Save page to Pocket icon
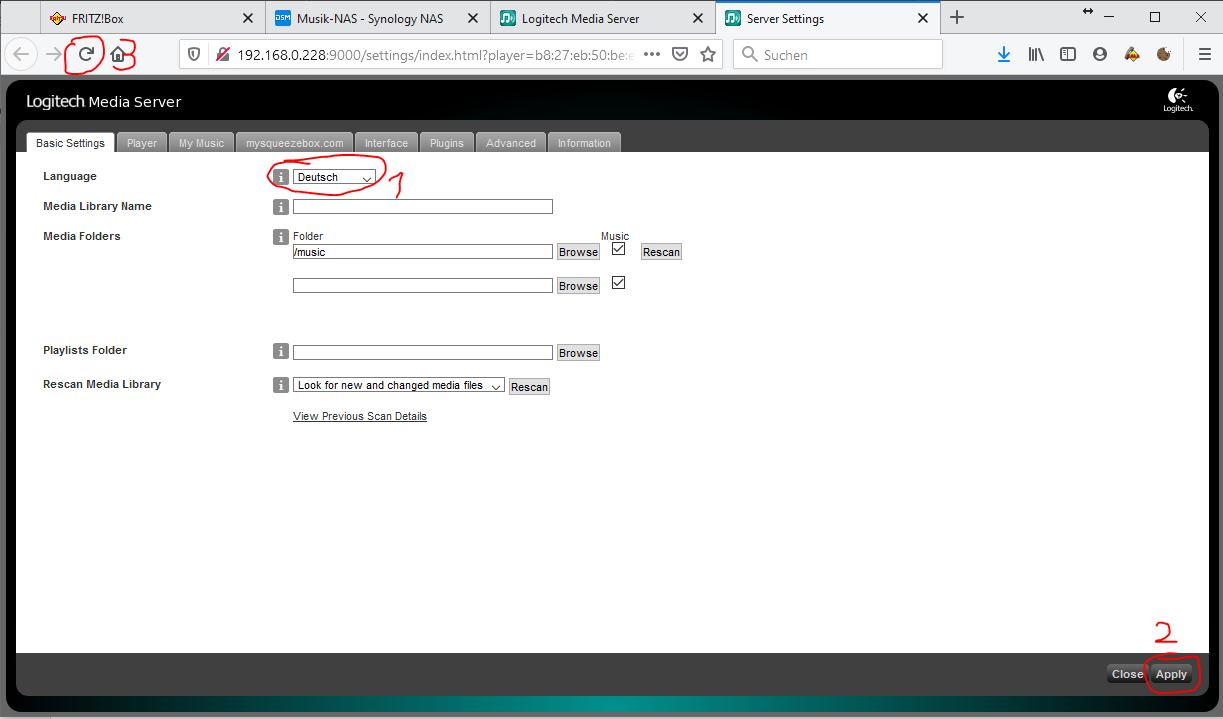1223x719 pixels. [x=680, y=55]
